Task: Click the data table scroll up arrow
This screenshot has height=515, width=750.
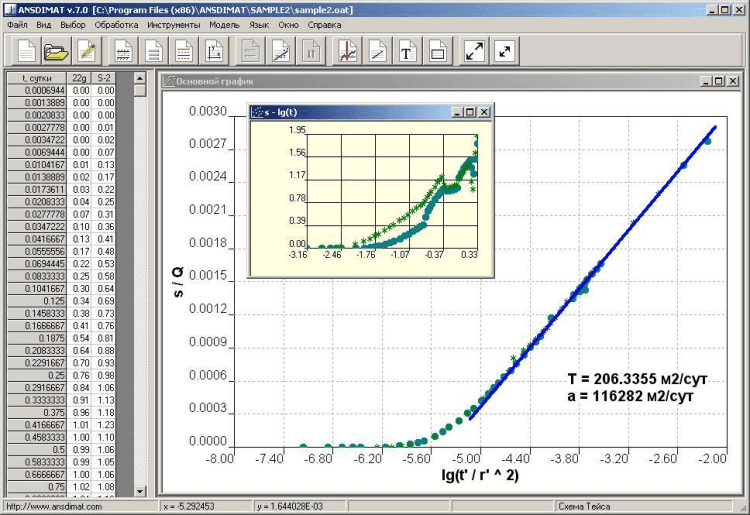Action: click(x=140, y=78)
